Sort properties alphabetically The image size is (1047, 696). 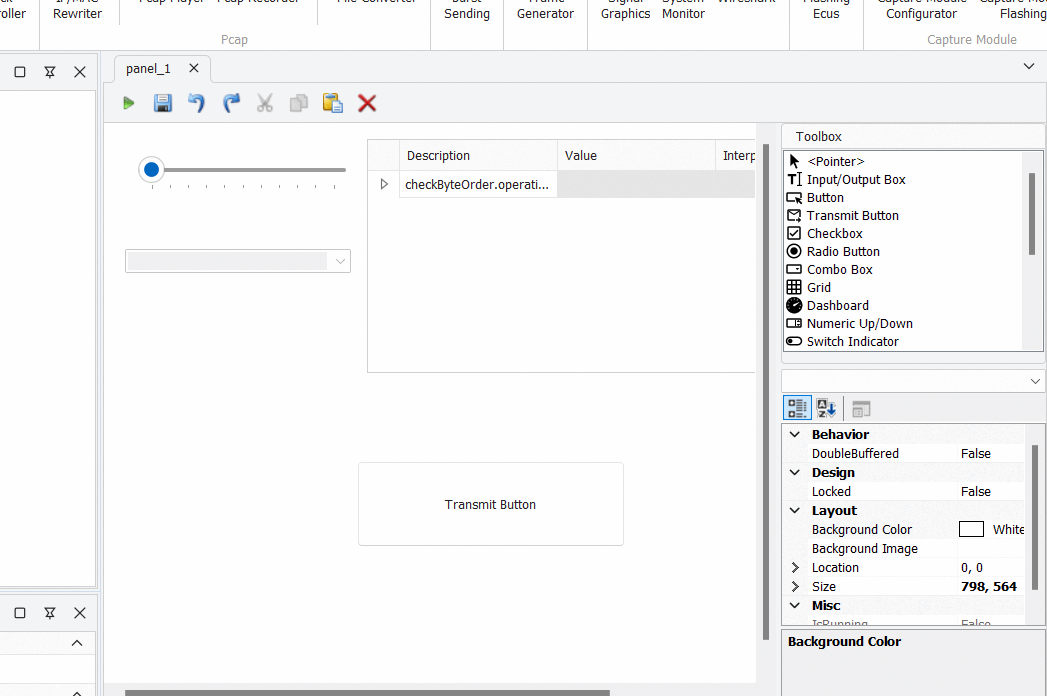coord(826,408)
